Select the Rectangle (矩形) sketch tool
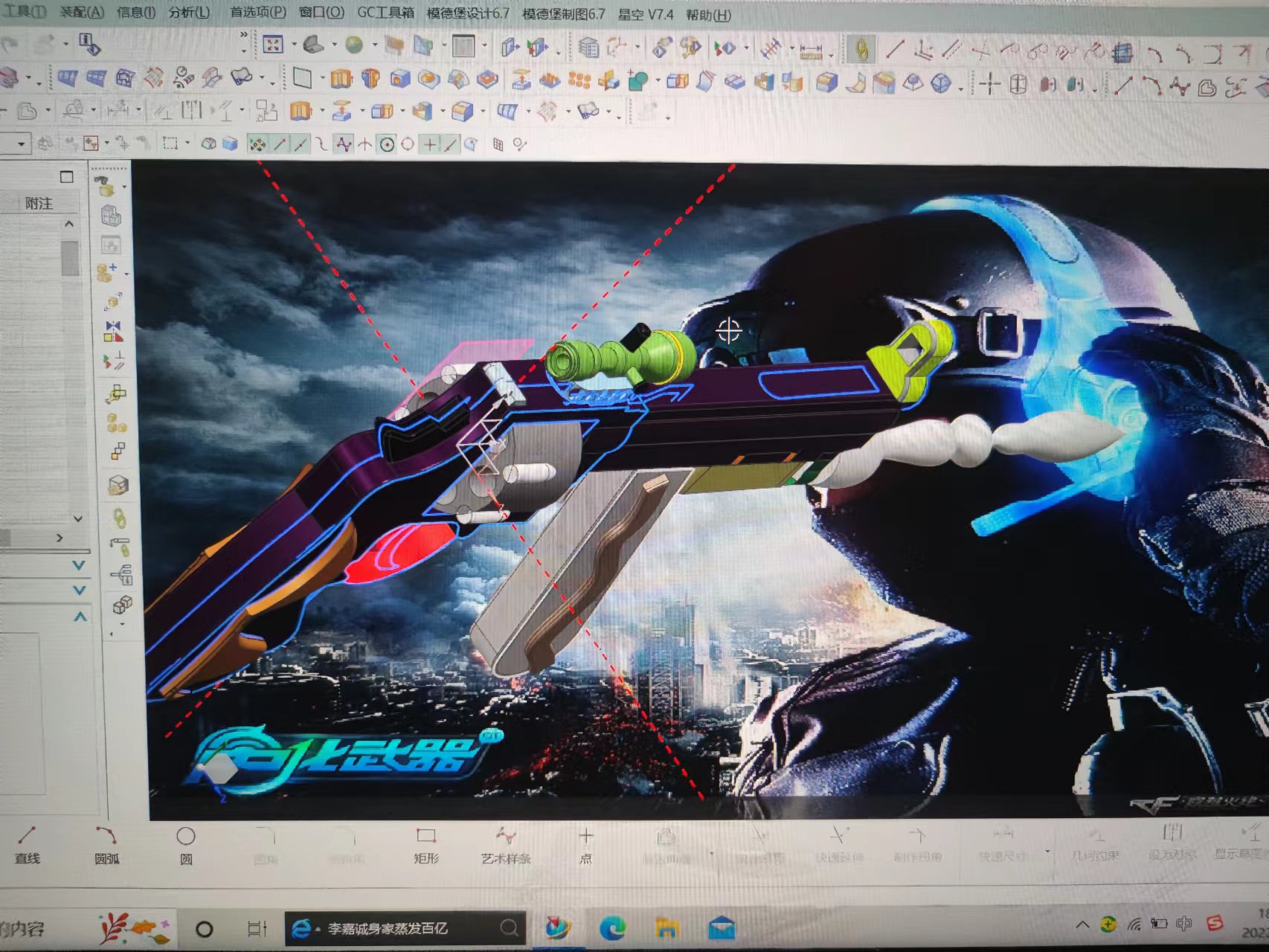The height and width of the screenshot is (952, 1269). pos(426,843)
